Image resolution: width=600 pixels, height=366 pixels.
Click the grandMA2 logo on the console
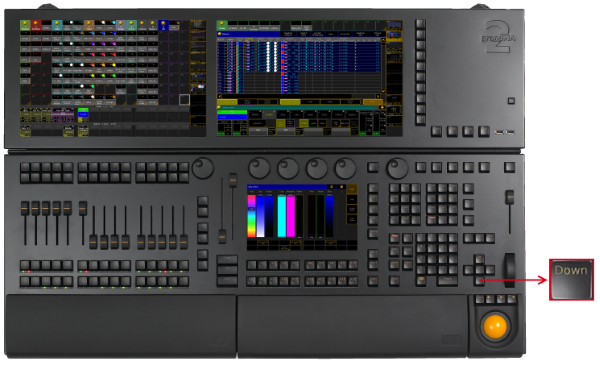[498, 37]
